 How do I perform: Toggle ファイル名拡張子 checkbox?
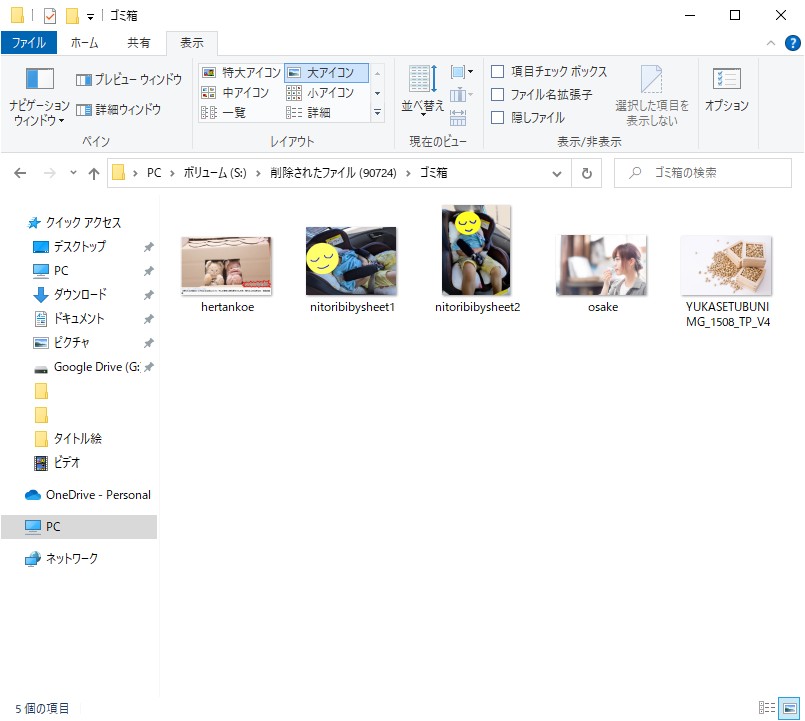(497, 95)
